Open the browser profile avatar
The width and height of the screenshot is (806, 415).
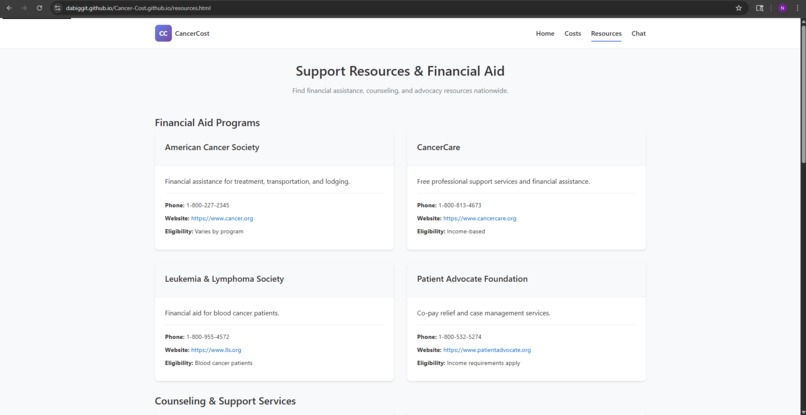[x=782, y=8]
